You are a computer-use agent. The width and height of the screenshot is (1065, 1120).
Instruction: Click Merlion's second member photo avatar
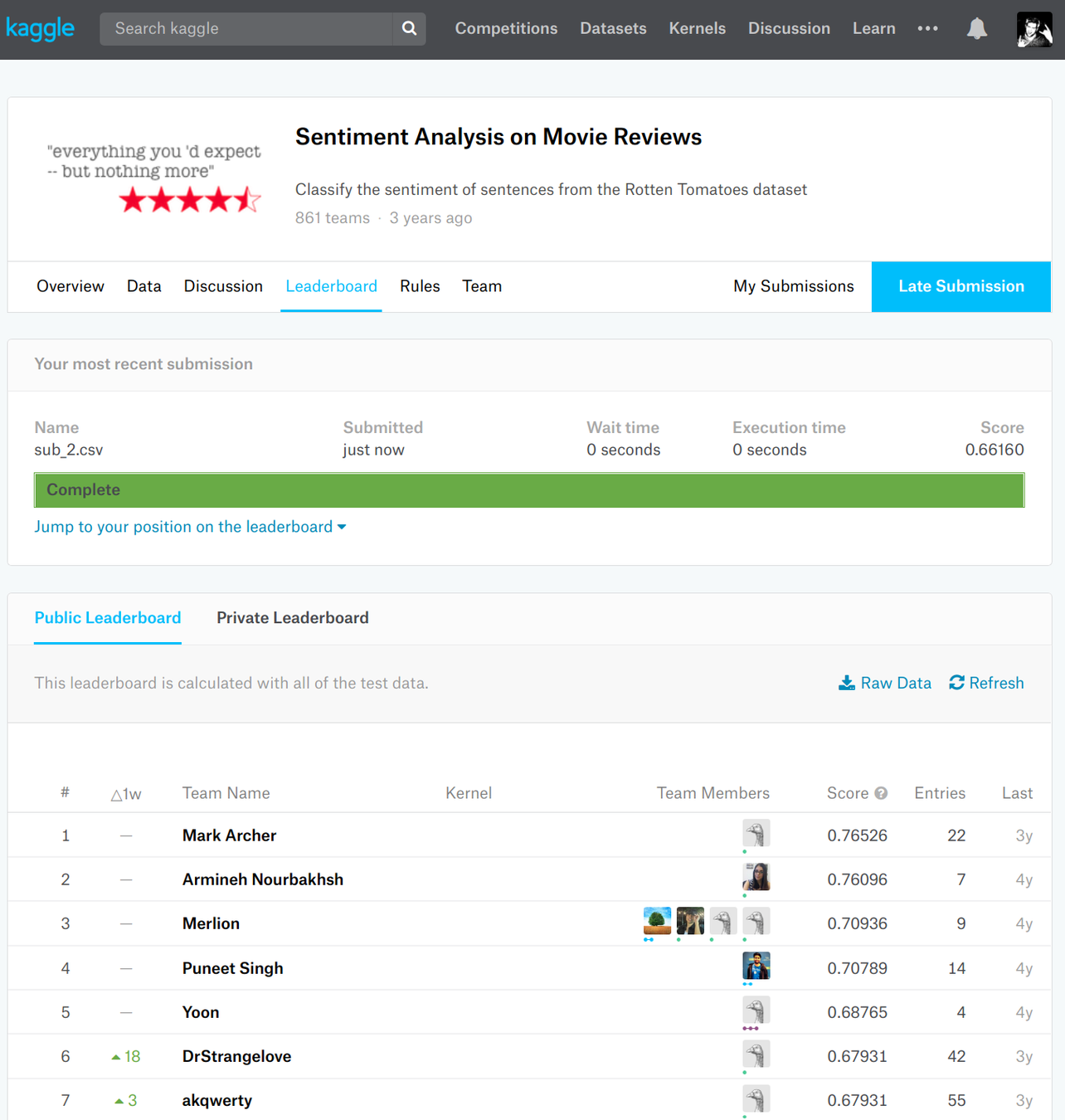[x=690, y=921]
